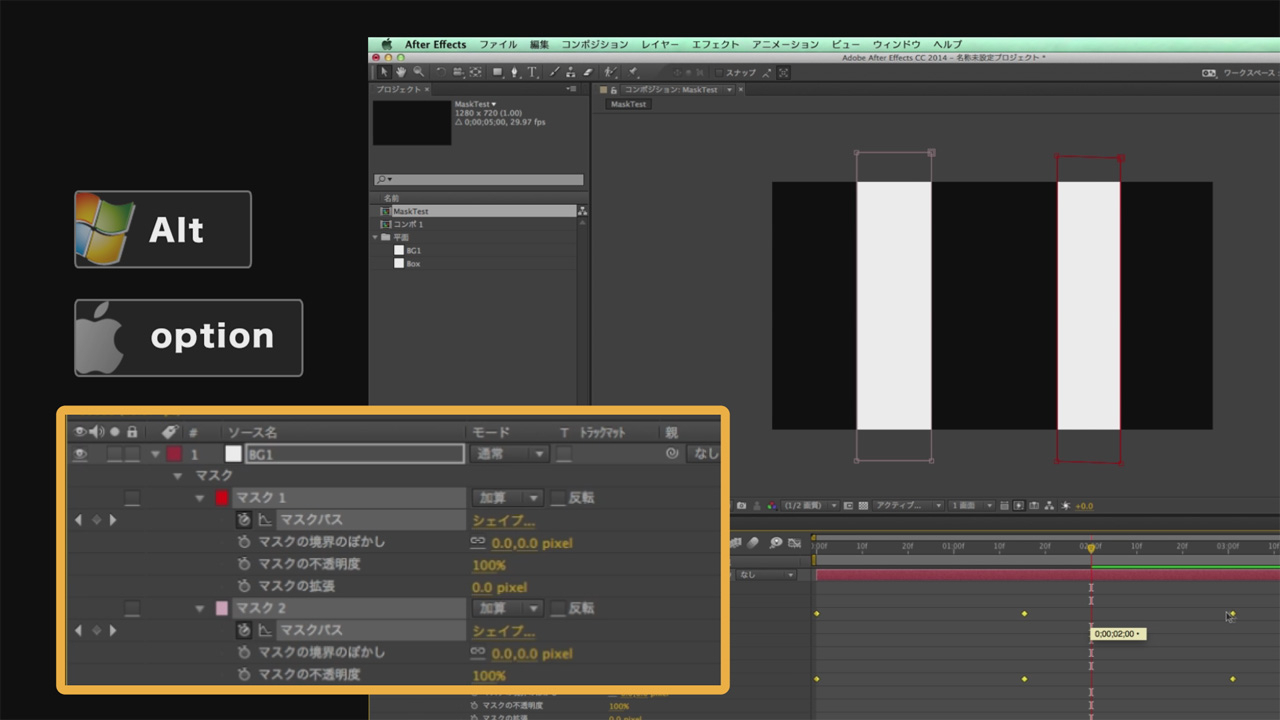This screenshot has width=1280, height=720.
Task: Select the Roto Brush tool
Action: tap(610, 72)
